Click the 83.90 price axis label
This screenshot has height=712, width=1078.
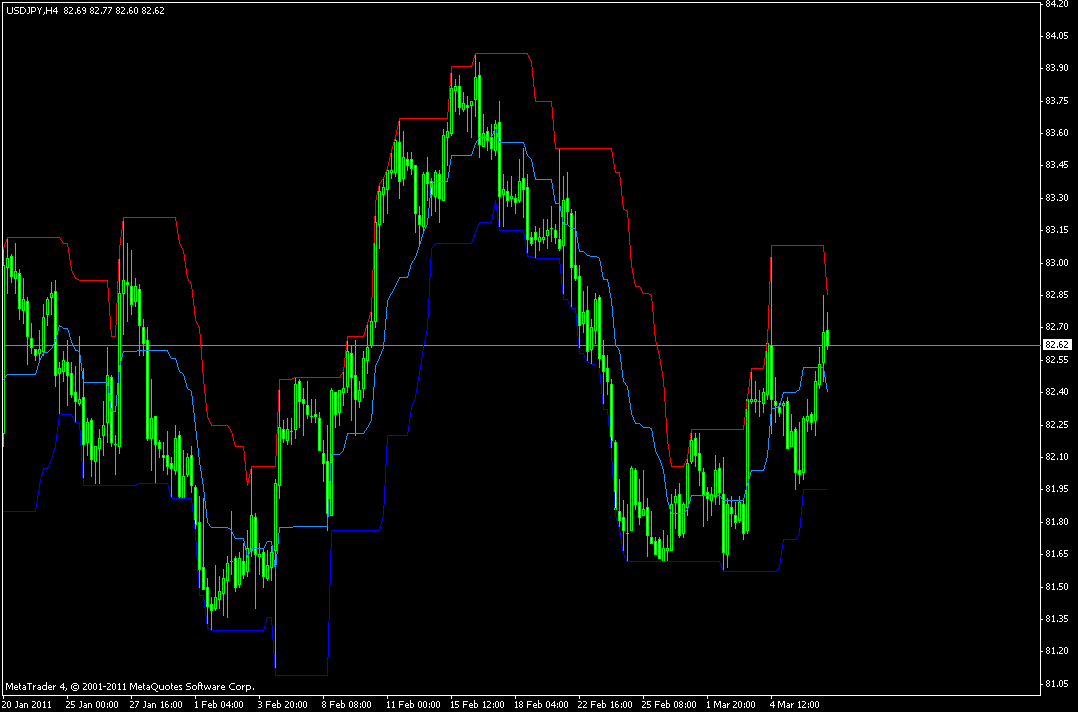1056,68
